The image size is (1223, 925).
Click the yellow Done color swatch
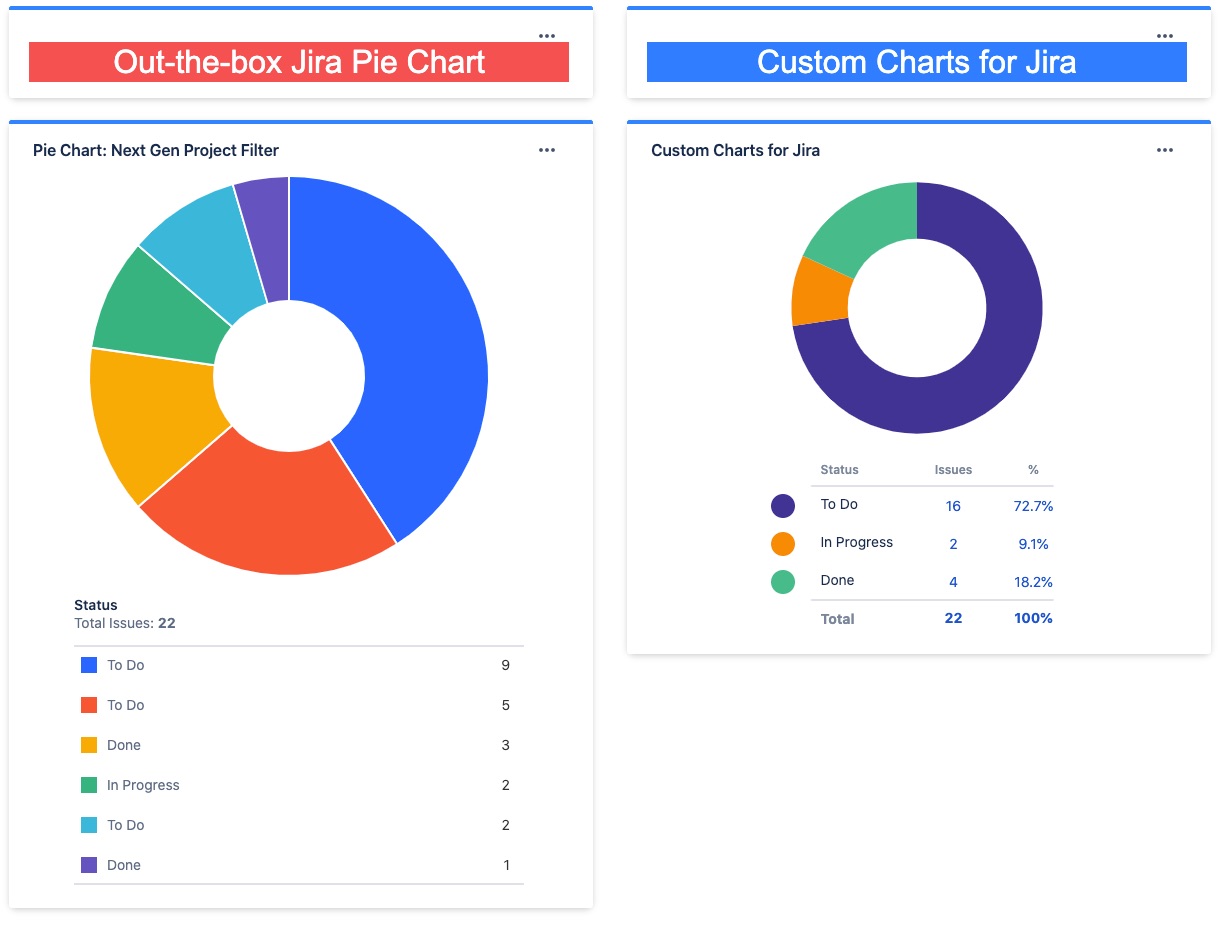tap(87, 745)
